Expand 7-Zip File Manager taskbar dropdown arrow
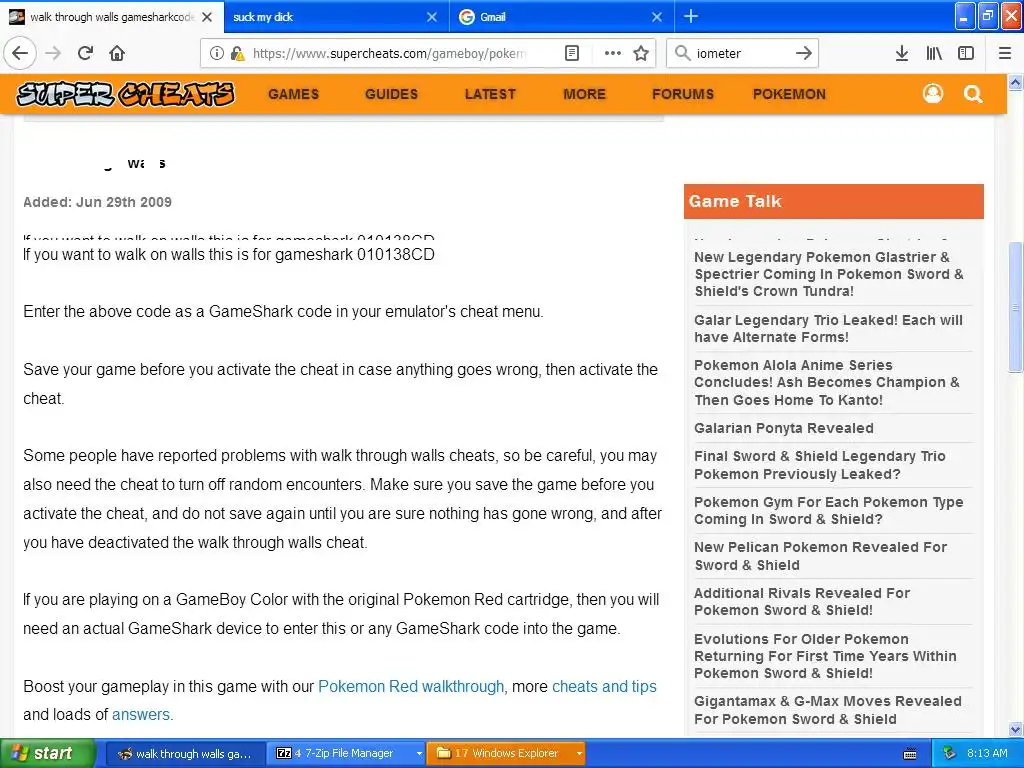This screenshot has height=768, width=1024. pyautogui.click(x=419, y=754)
